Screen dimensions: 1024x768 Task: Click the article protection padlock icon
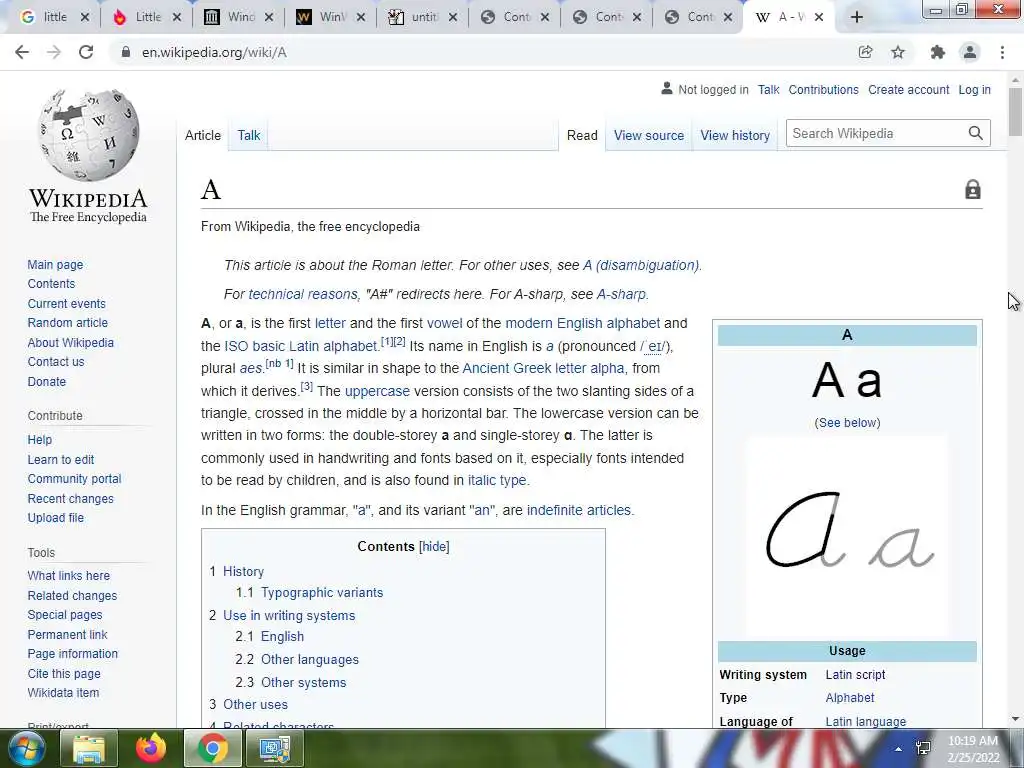click(x=972, y=189)
